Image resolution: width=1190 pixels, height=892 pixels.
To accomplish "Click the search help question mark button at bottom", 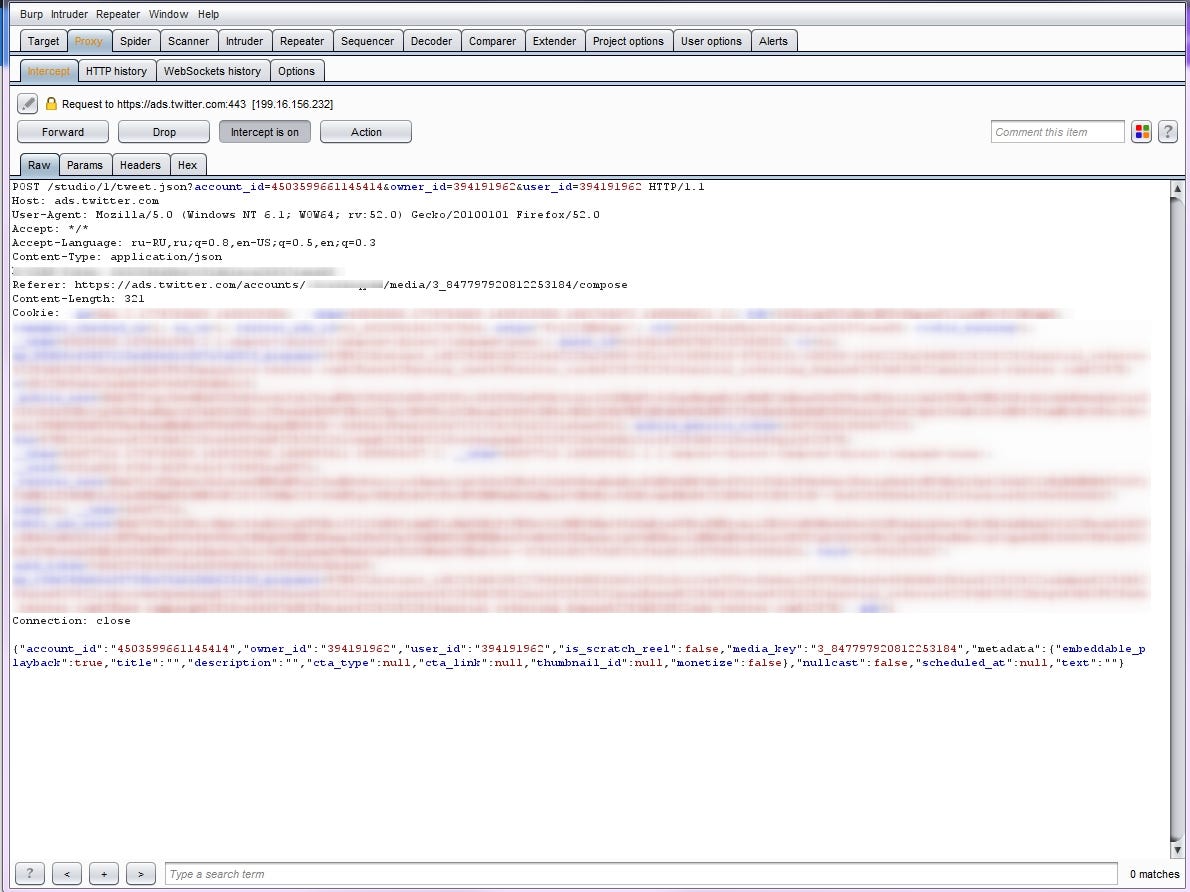I will coord(30,874).
